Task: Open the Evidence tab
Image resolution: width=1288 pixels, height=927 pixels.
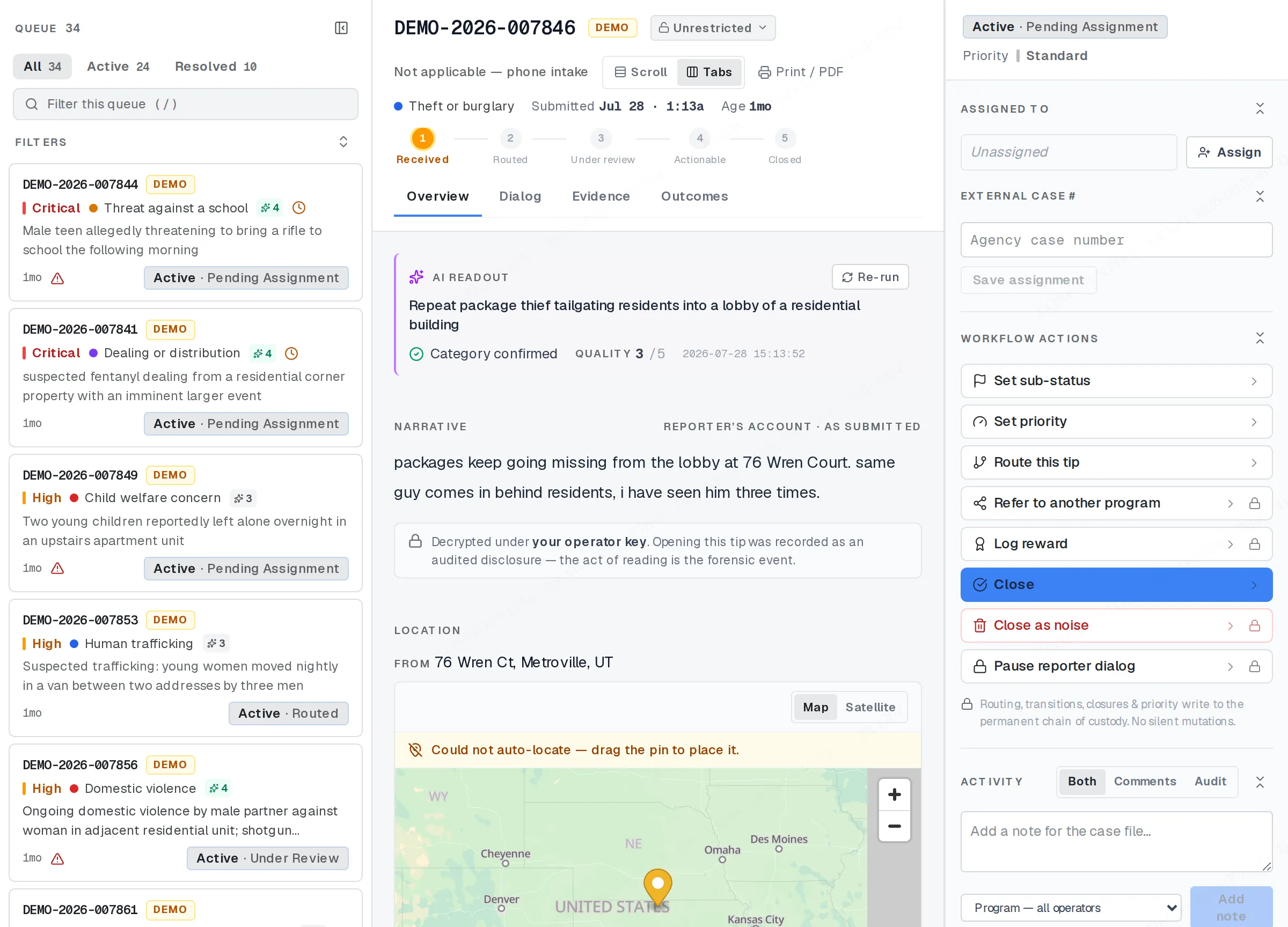Action: coord(601,196)
